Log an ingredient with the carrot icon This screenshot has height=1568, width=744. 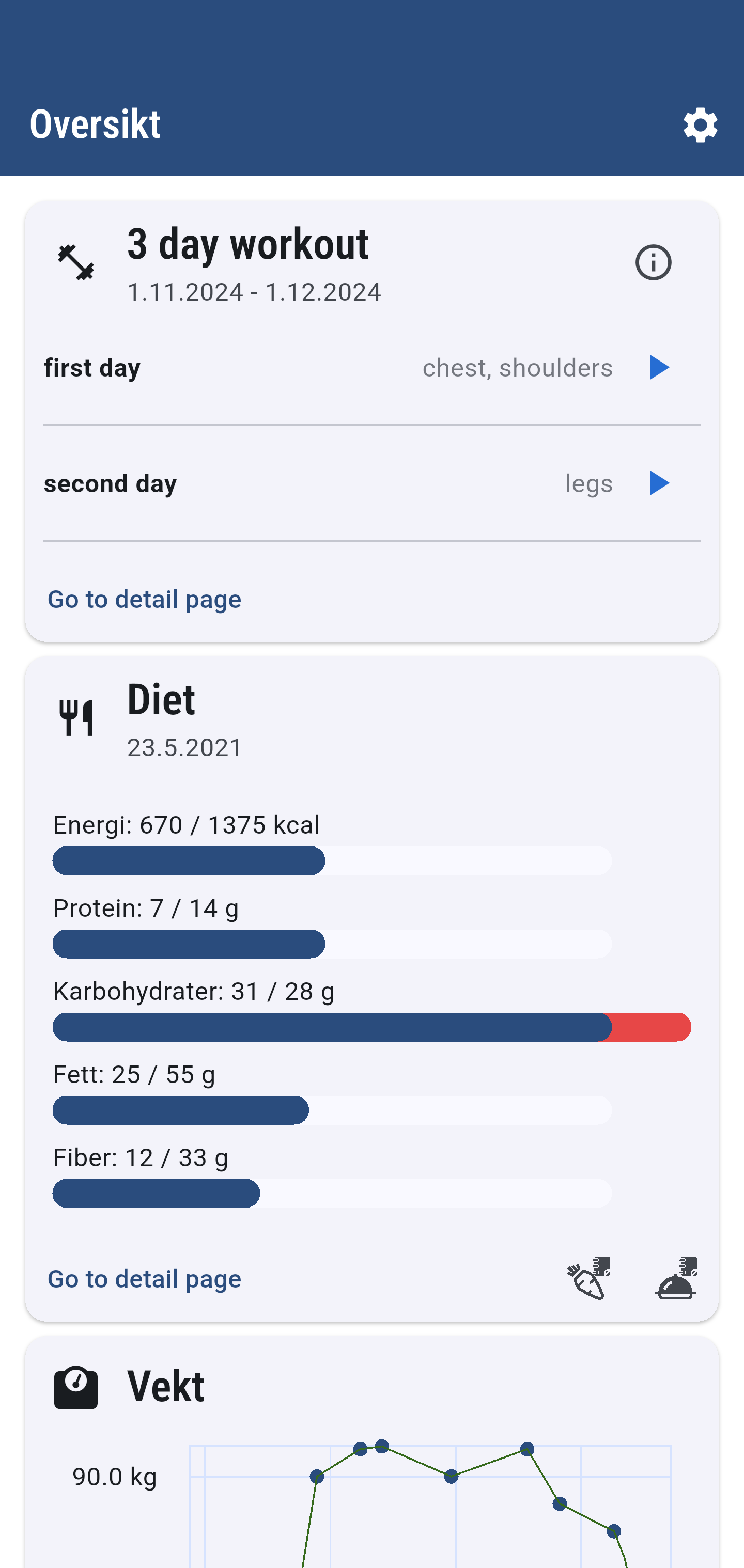pyautogui.click(x=589, y=1278)
